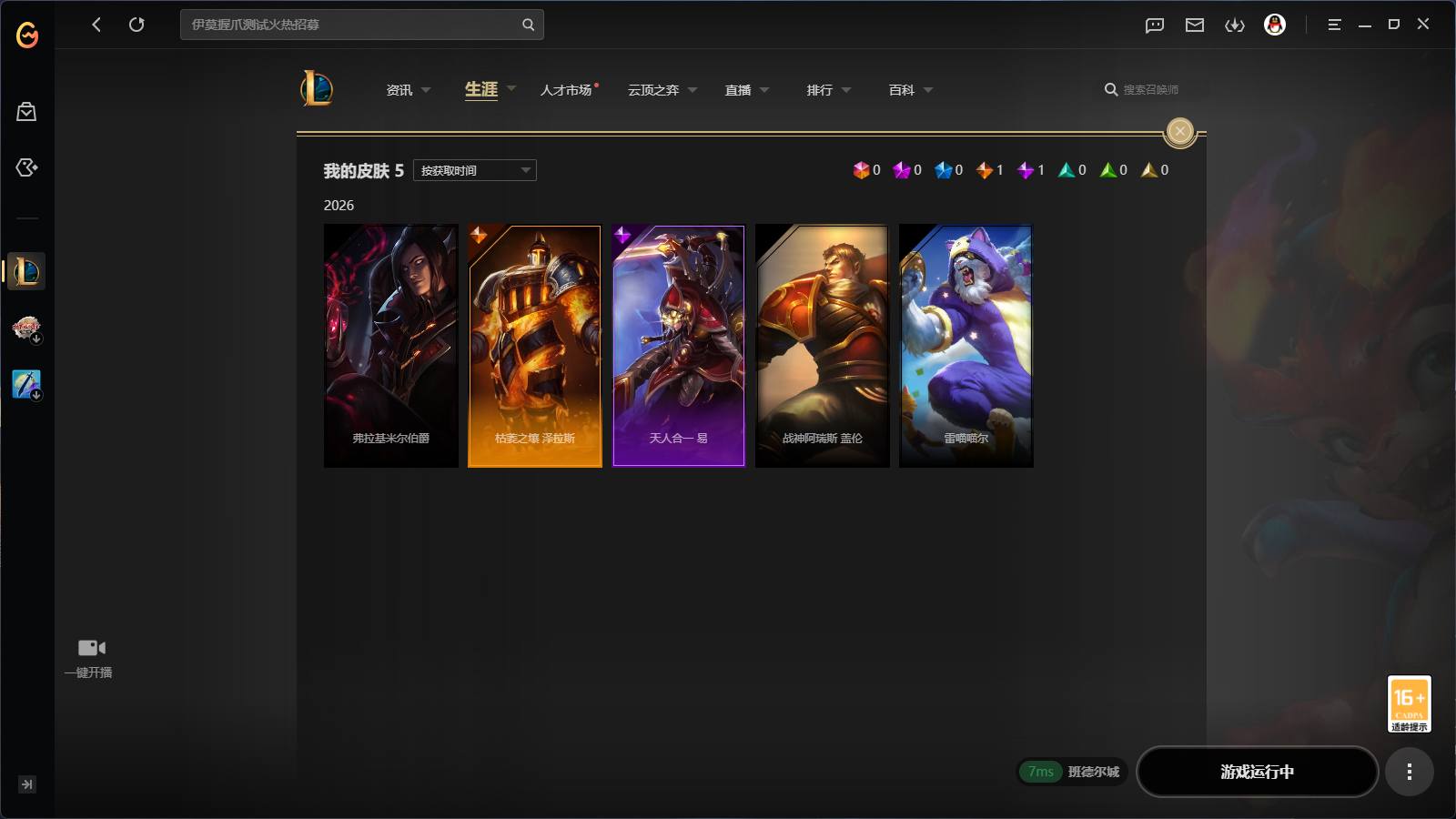This screenshot has width=1456, height=819.
Task: Click the WeGame logo icon
Action: point(27,35)
